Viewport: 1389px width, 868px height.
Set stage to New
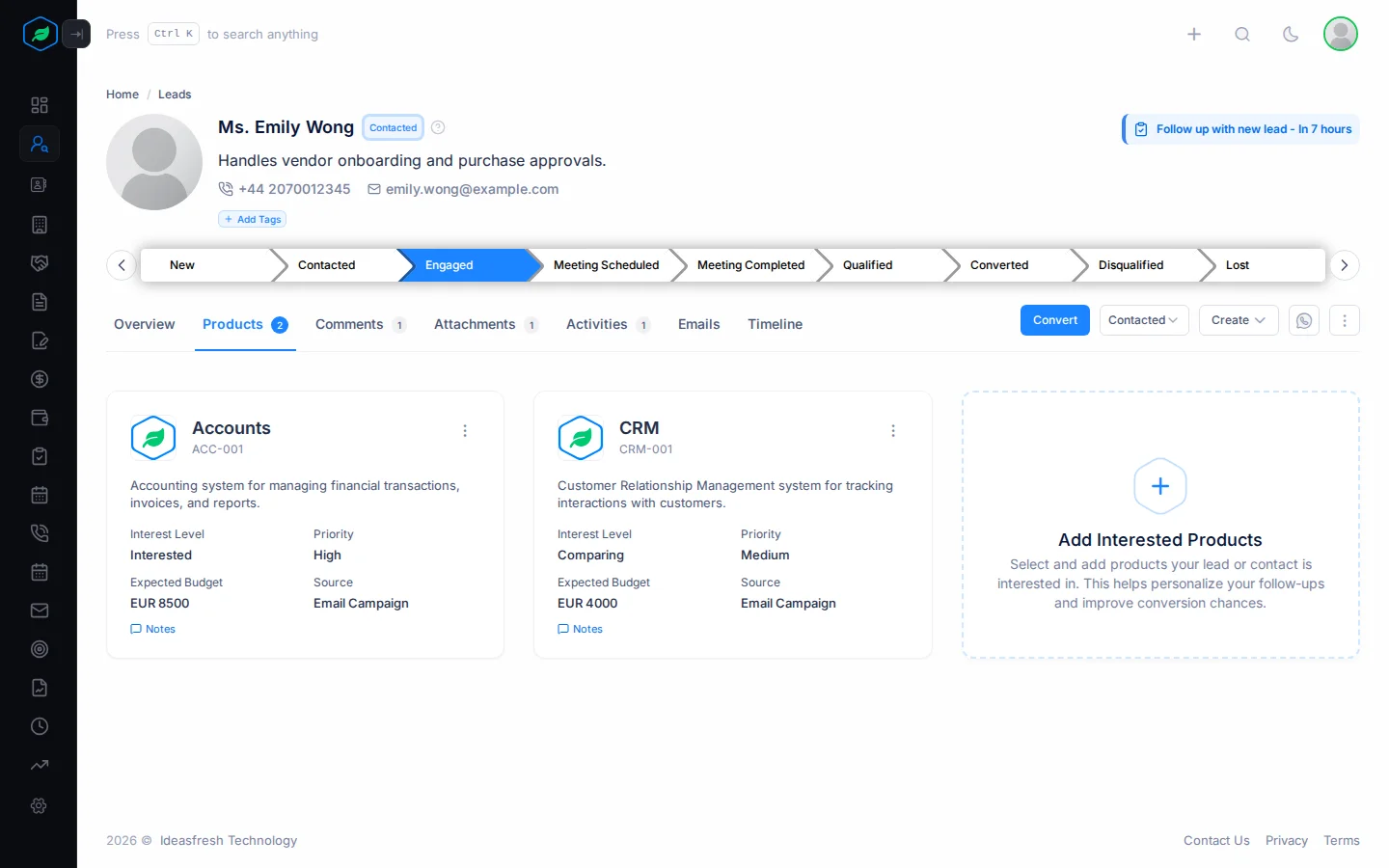[x=207, y=265]
